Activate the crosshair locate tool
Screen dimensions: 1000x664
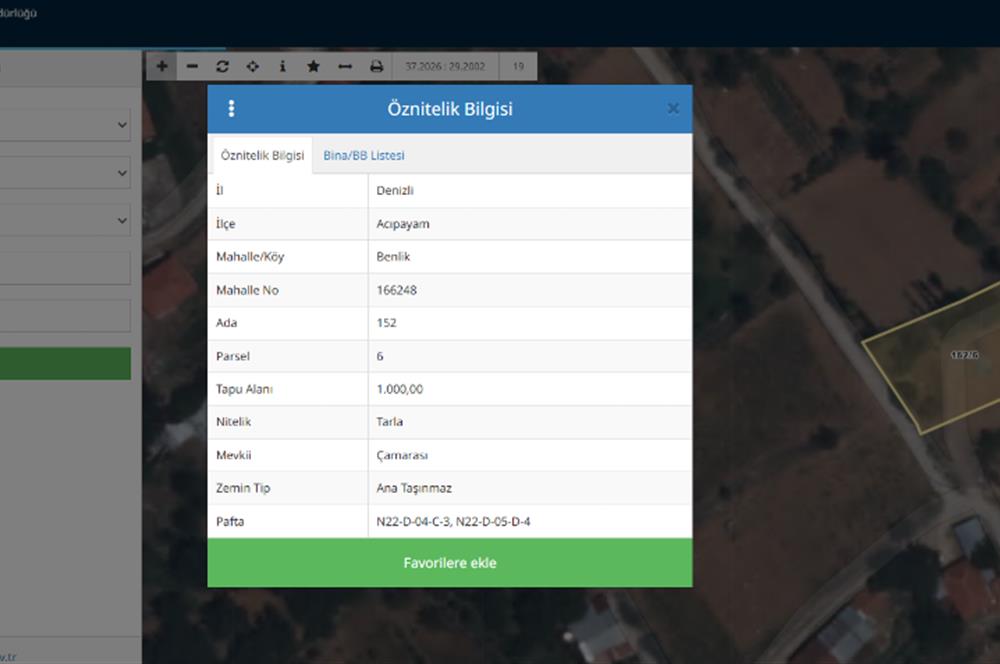253,66
